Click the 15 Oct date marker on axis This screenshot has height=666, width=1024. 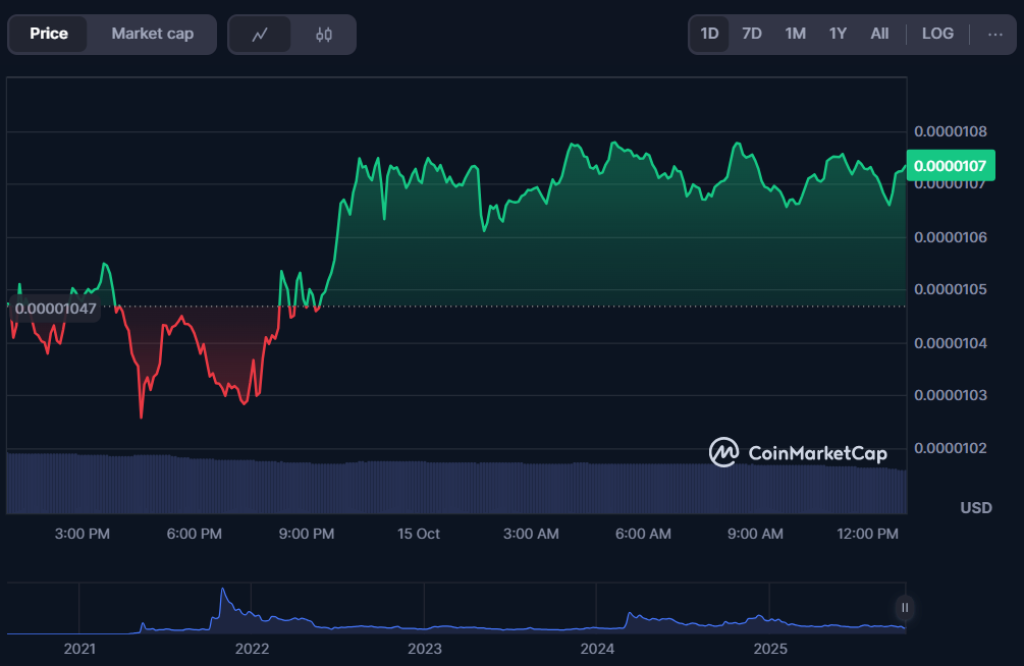[x=418, y=534]
